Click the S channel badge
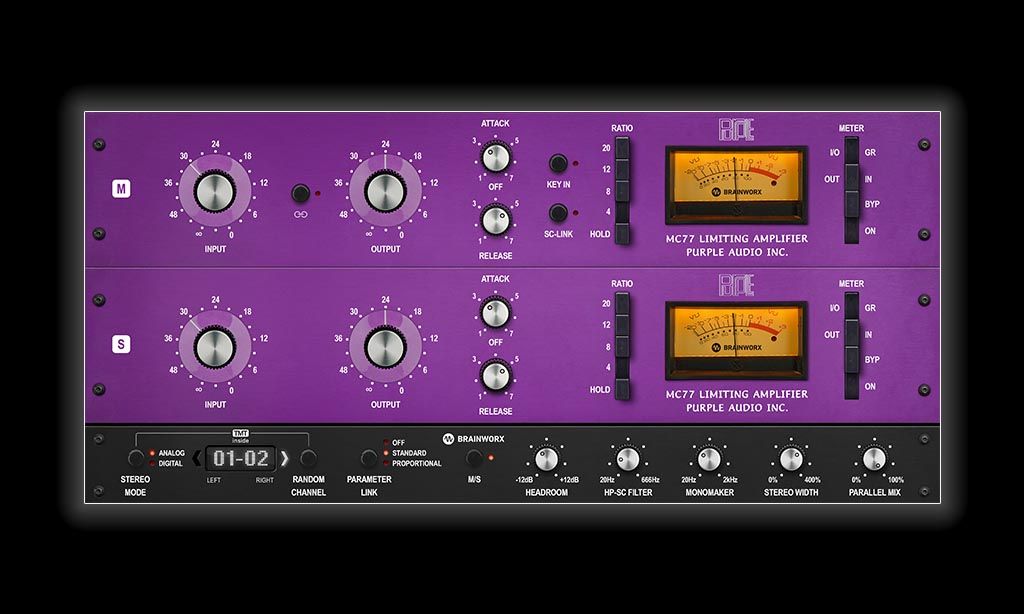The image size is (1024, 614). (x=121, y=344)
